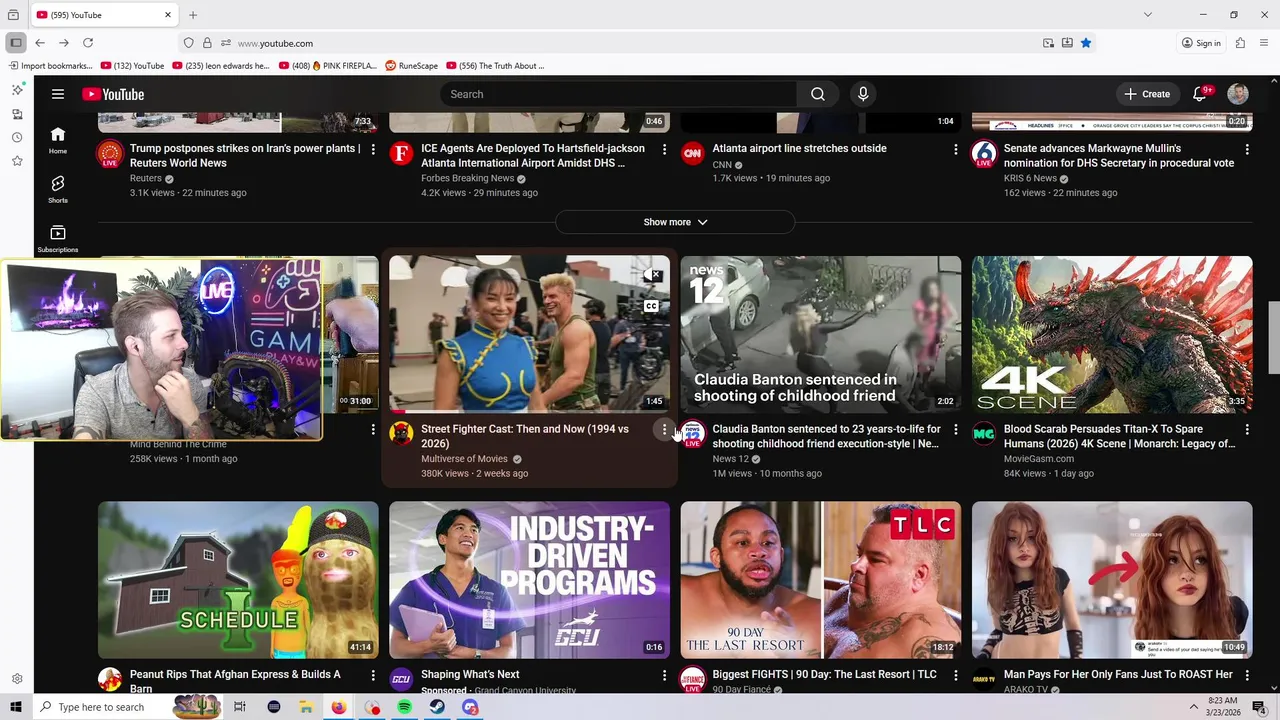Viewport: 1280px width, 720px height.
Task: Open history in Firefox sidebar
Action: (x=17, y=137)
